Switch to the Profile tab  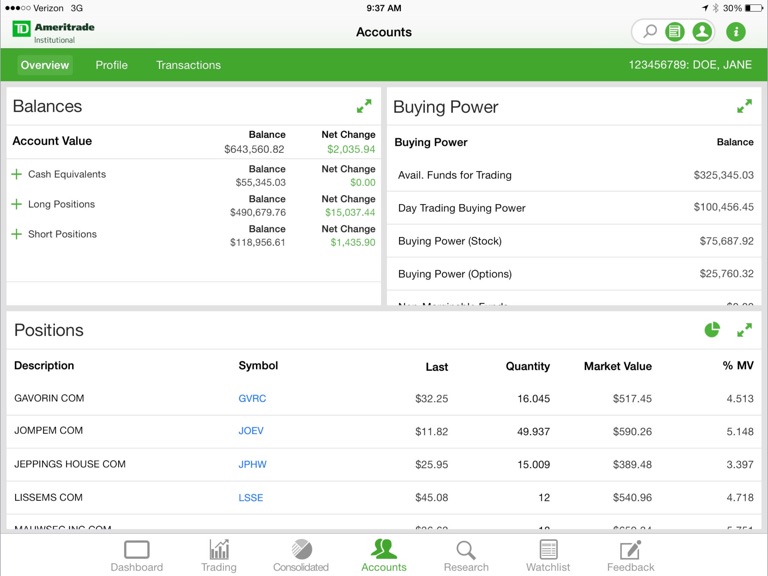point(111,65)
